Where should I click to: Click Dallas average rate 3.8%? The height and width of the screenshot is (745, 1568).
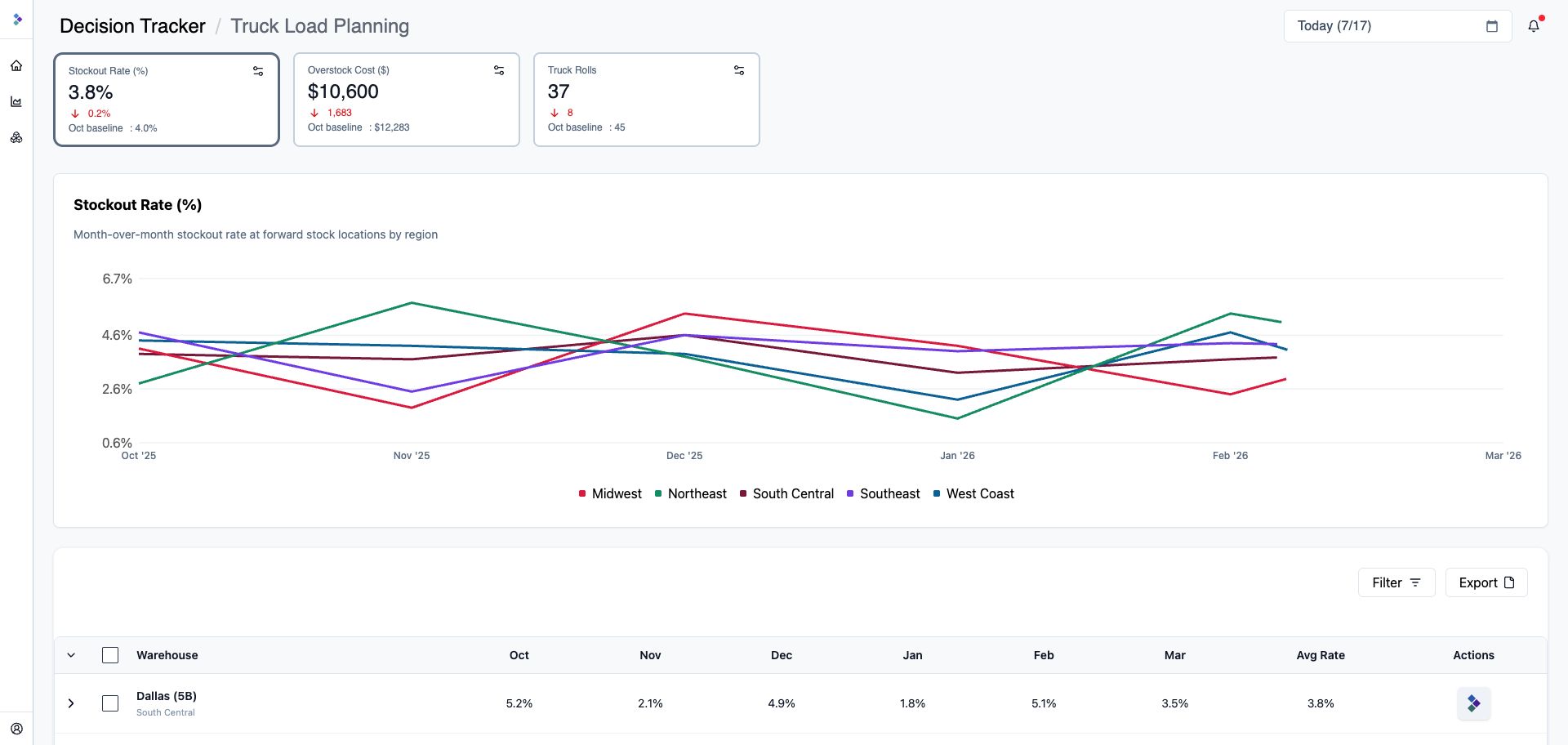click(1321, 703)
